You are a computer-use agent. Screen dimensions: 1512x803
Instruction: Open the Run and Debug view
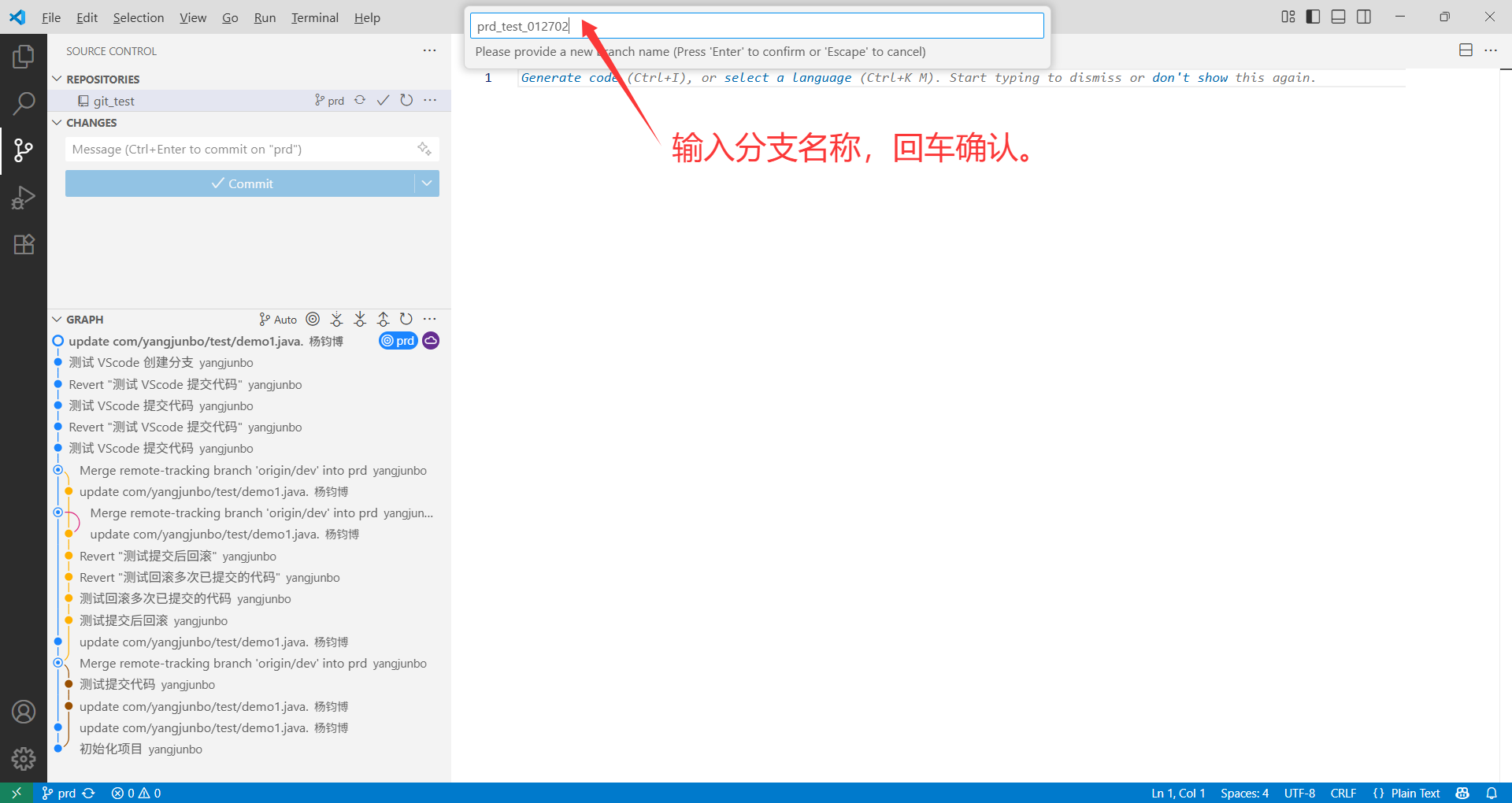[x=24, y=198]
